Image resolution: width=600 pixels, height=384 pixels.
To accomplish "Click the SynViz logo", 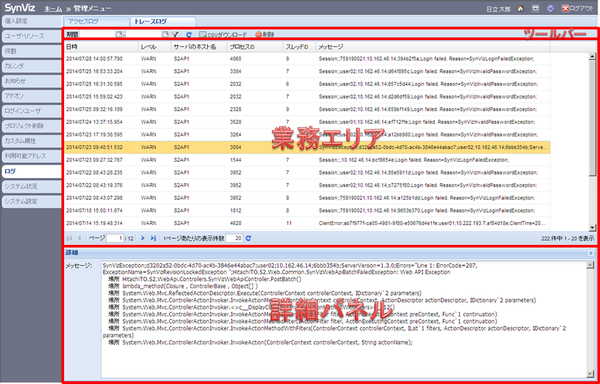I will pyautogui.click(x=20, y=8).
